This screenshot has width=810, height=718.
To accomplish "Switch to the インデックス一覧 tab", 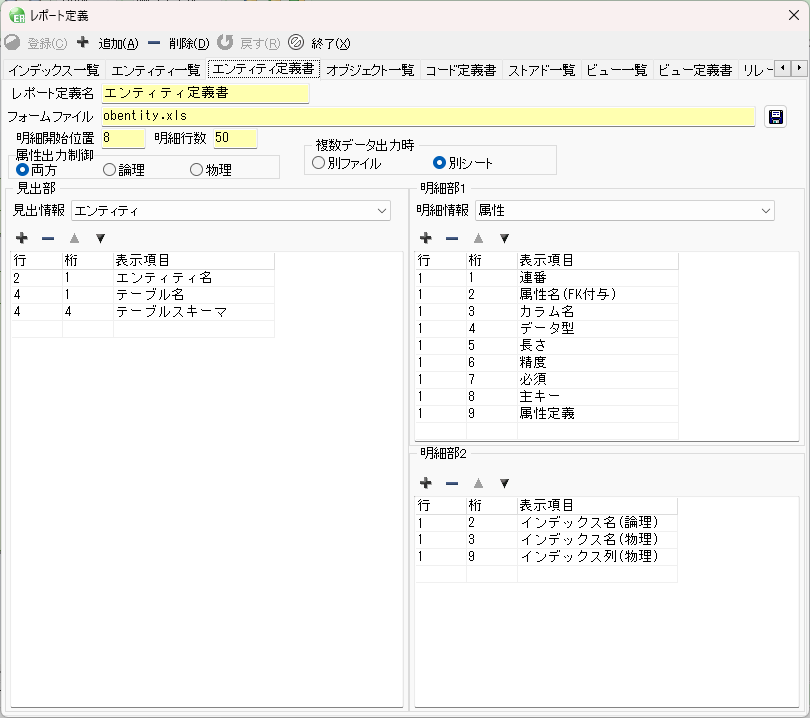I will tap(54, 70).
